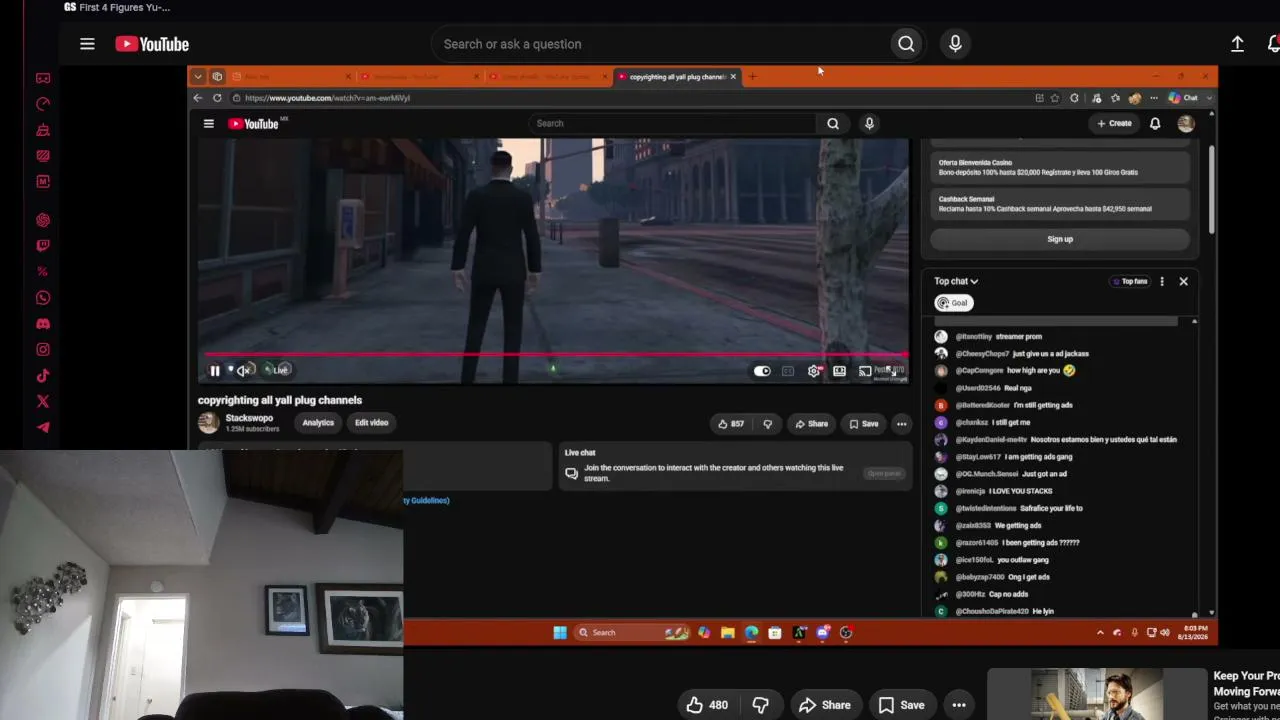Open File Explorer from the taskbar
The image size is (1280, 720).
pyautogui.click(x=727, y=633)
